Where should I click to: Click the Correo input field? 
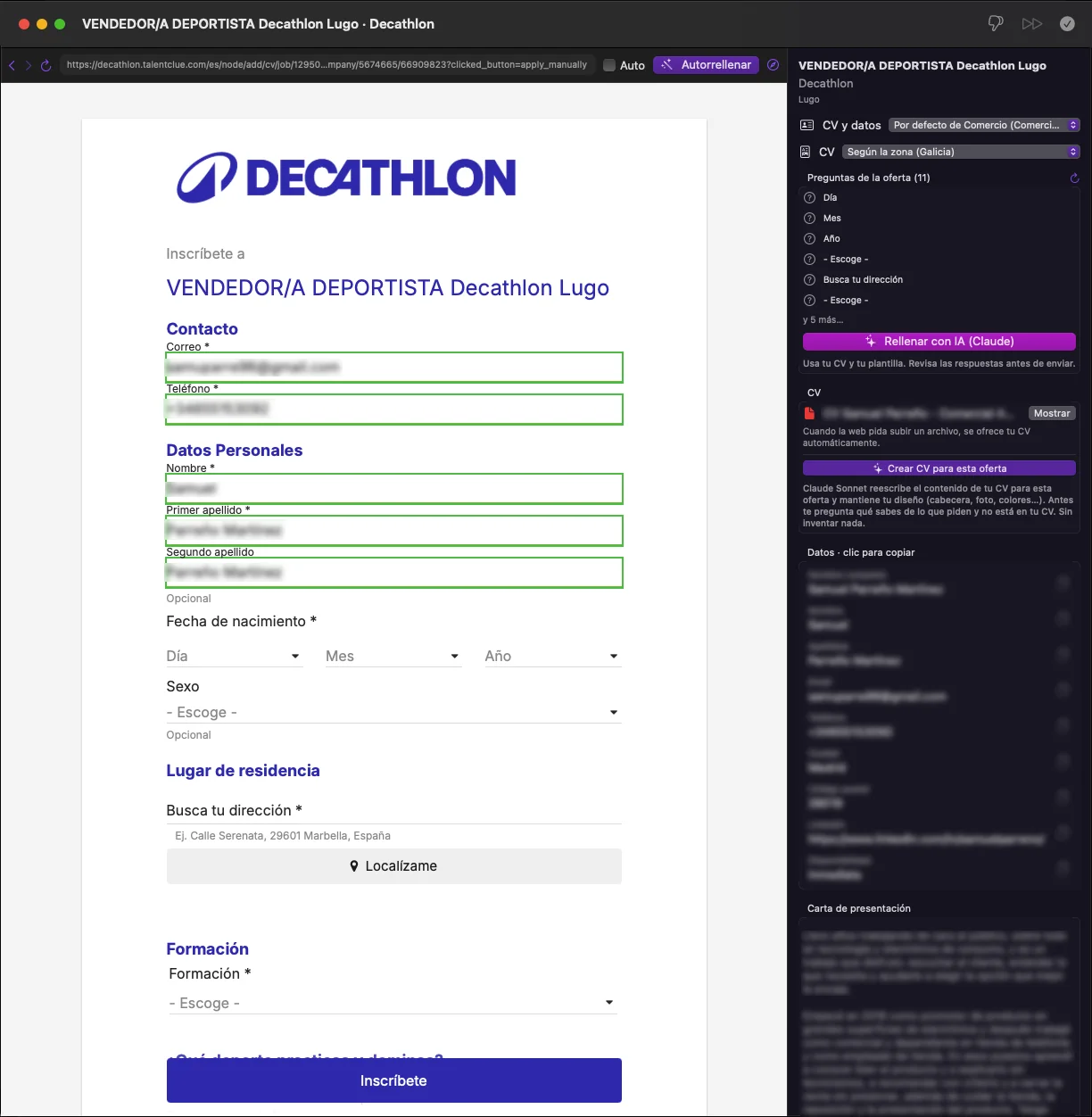pos(393,368)
